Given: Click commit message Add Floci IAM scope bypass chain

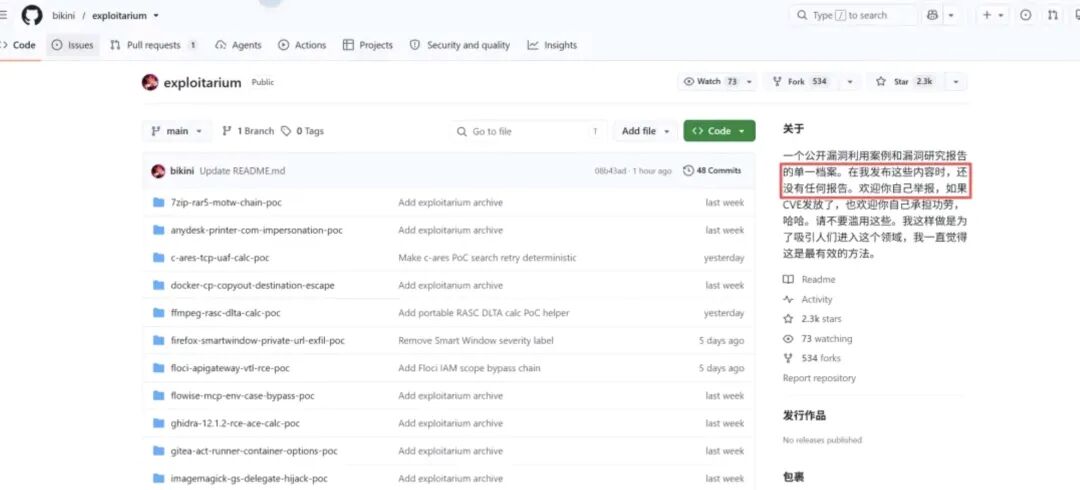Looking at the screenshot, I should pyautogui.click(x=469, y=368).
